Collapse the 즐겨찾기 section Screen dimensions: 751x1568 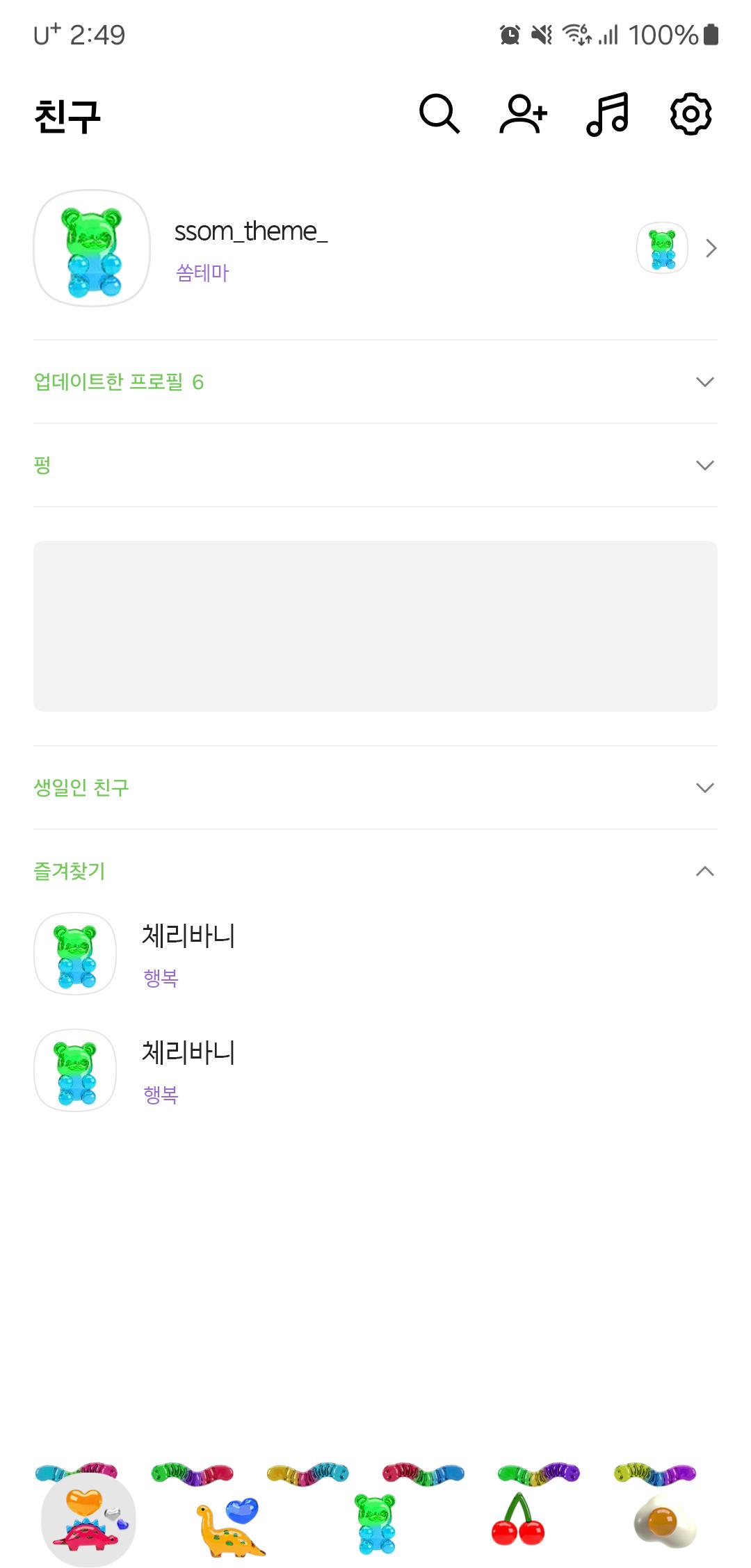click(375, 871)
